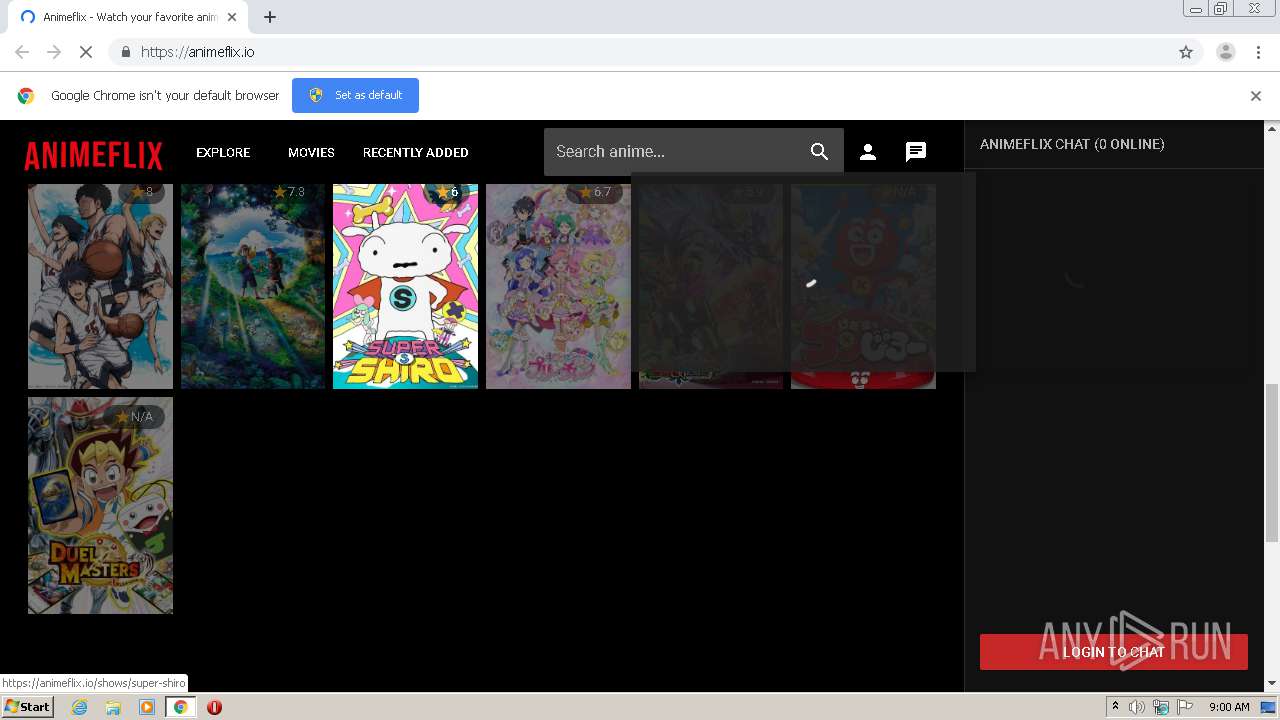Open the magical girls poster rated 6.7

558,286
